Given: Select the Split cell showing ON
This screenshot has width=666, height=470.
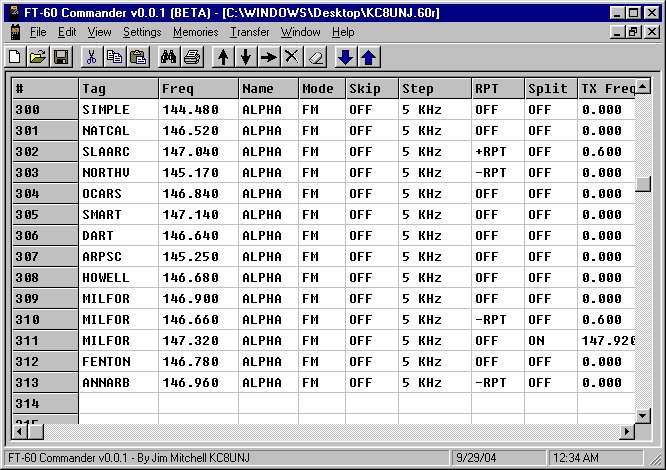Looking at the screenshot, I should point(551,341).
